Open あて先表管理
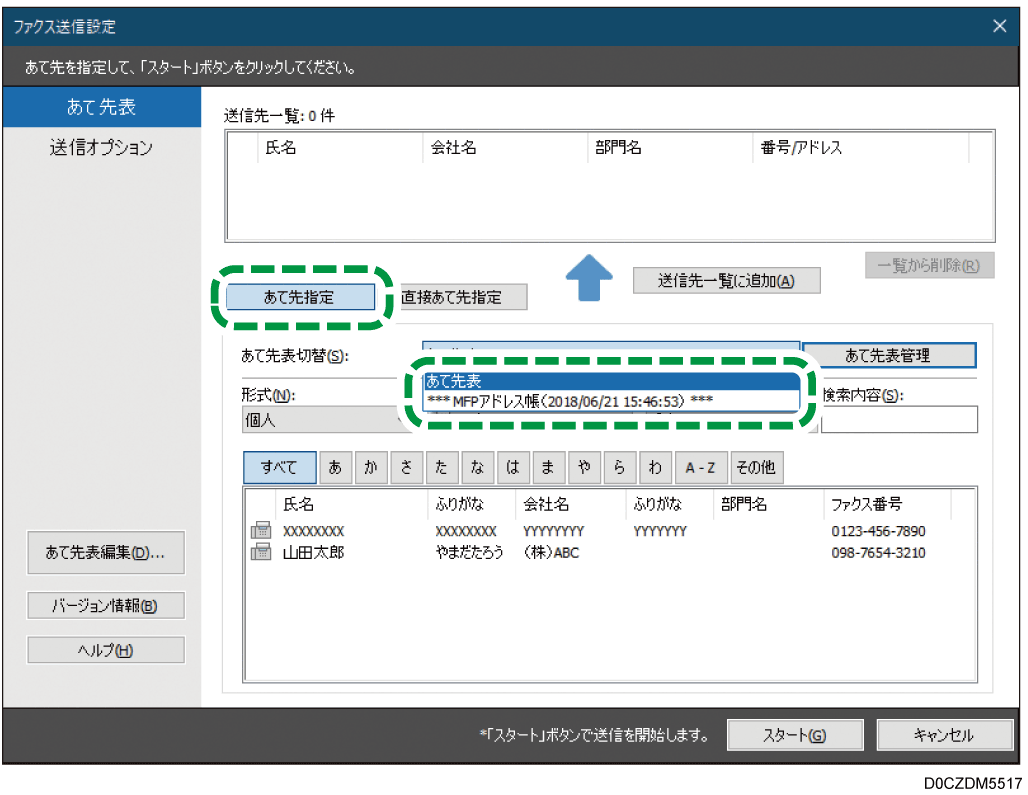 point(888,355)
